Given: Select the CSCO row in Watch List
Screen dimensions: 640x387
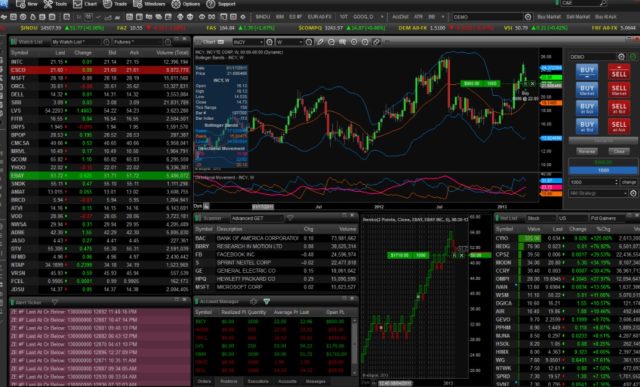Looking at the screenshot, I should coord(100,70).
